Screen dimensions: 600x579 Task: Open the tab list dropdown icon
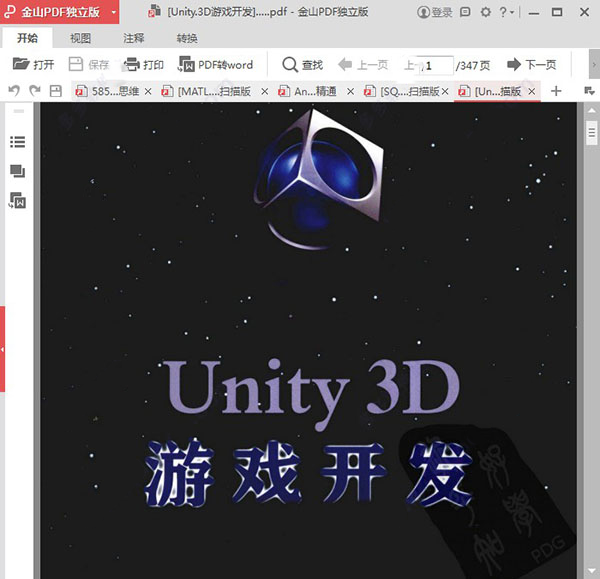tap(589, 91)
